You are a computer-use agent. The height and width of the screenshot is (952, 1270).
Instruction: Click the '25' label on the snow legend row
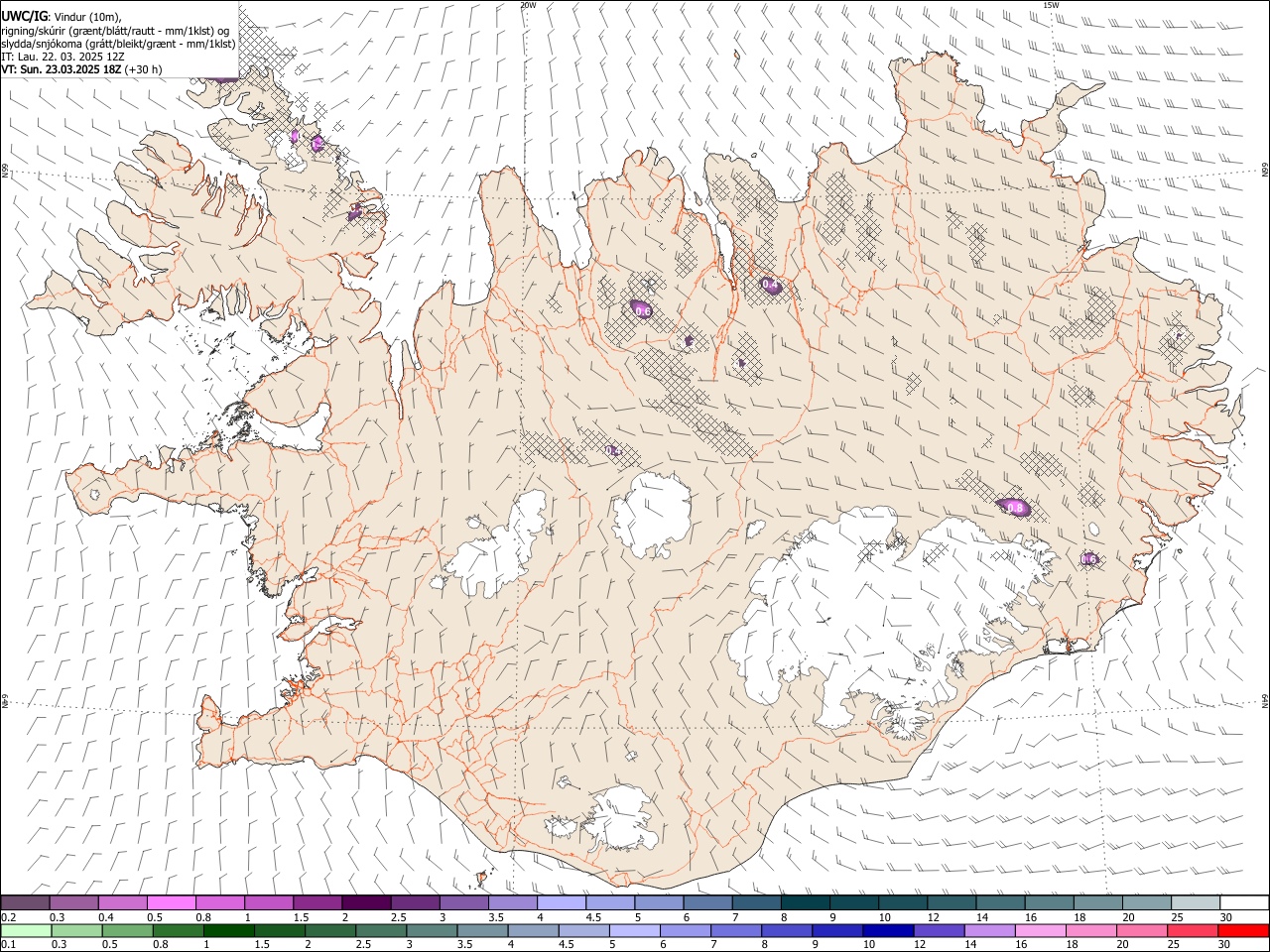pyautogui.click(x=1177, y=917)
